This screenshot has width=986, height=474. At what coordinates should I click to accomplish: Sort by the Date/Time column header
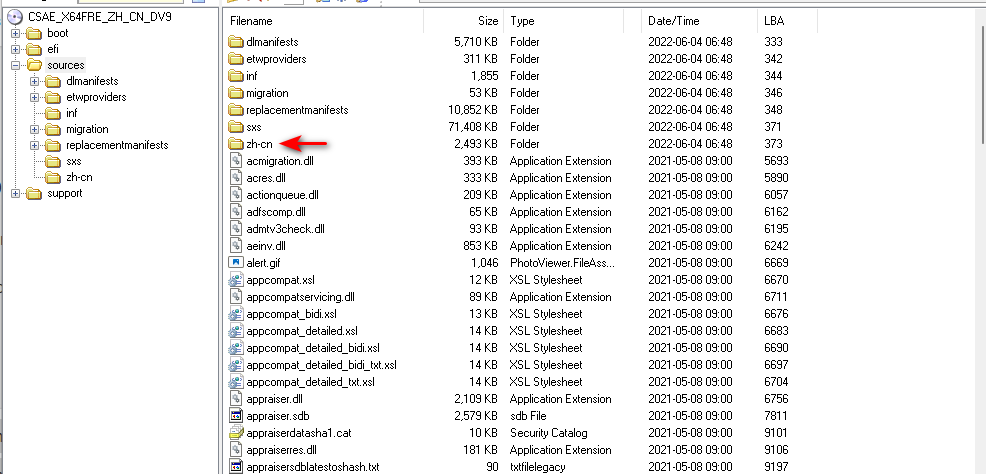(x=699, y=21)
